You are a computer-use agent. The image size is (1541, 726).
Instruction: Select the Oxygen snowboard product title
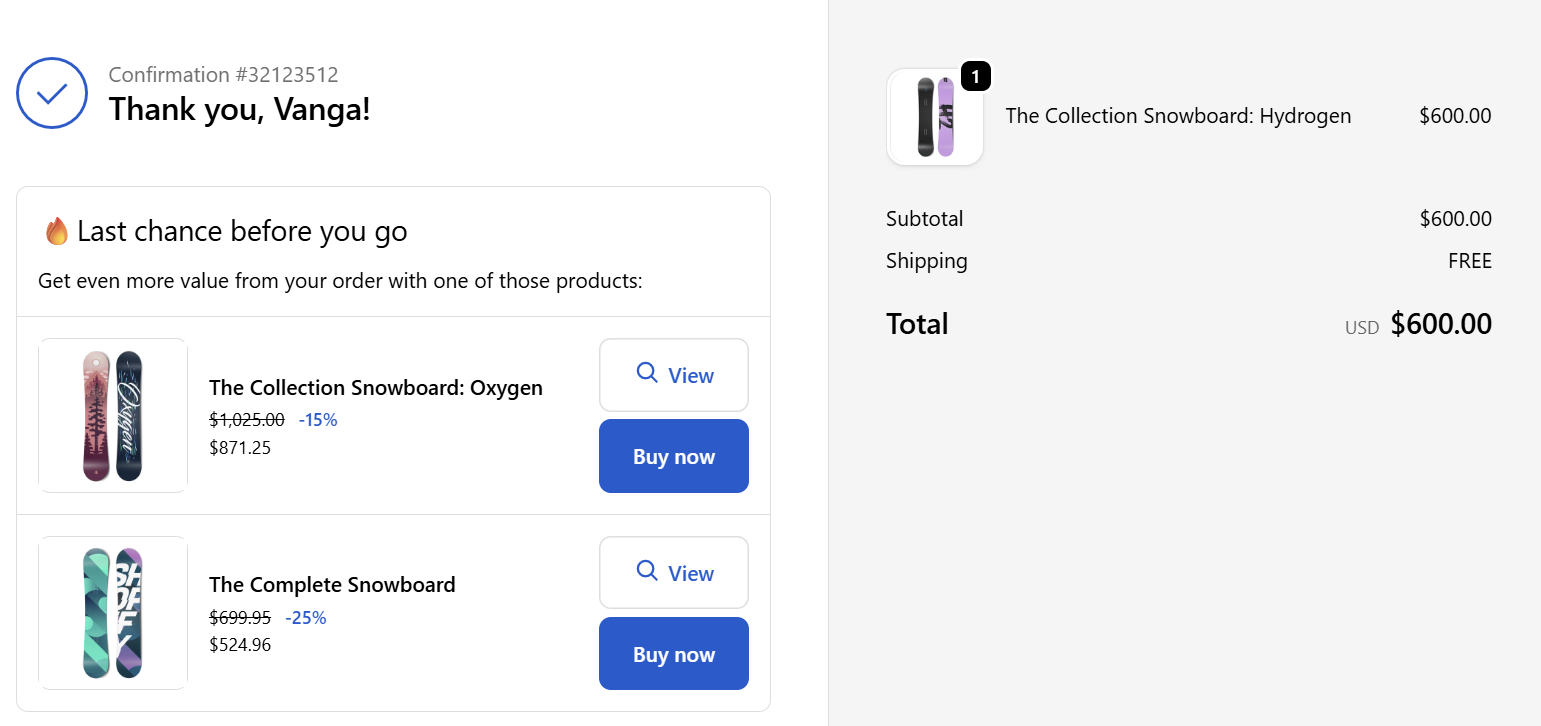pyautogui.click(x=375, y=387)
